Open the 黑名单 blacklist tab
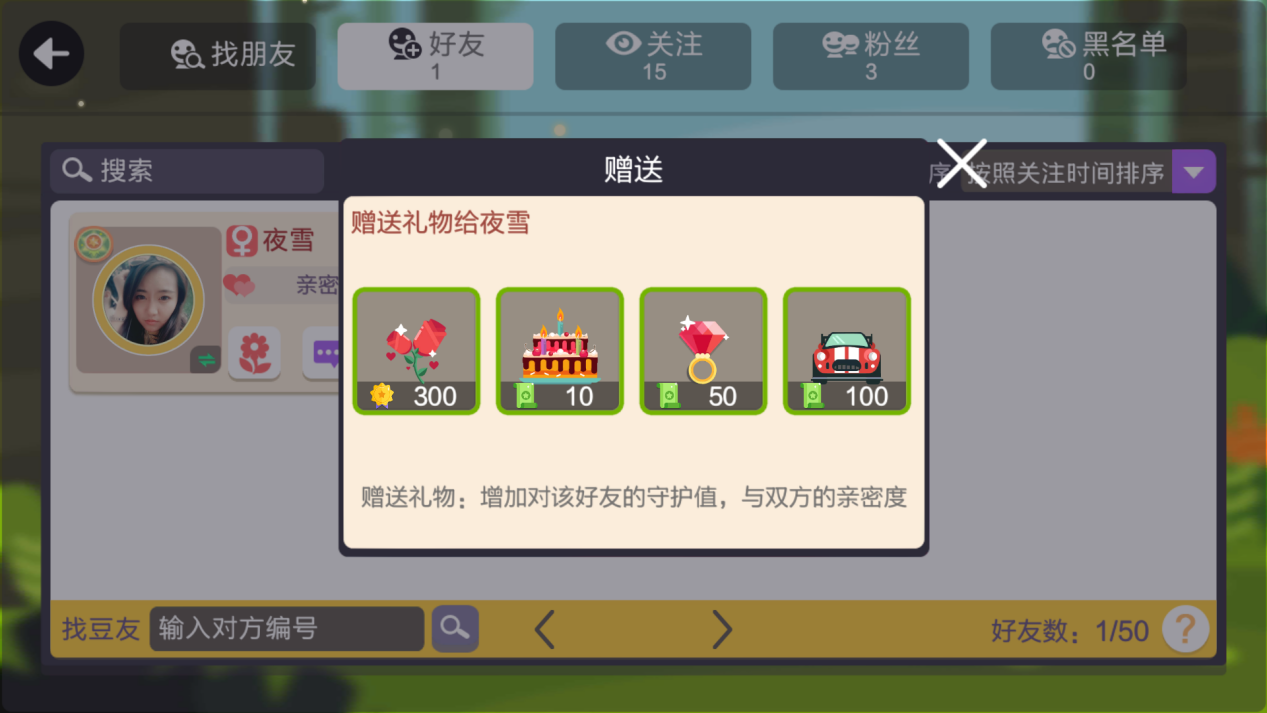The height and width of the screenshot is (713, 1267). (1088, 56)
